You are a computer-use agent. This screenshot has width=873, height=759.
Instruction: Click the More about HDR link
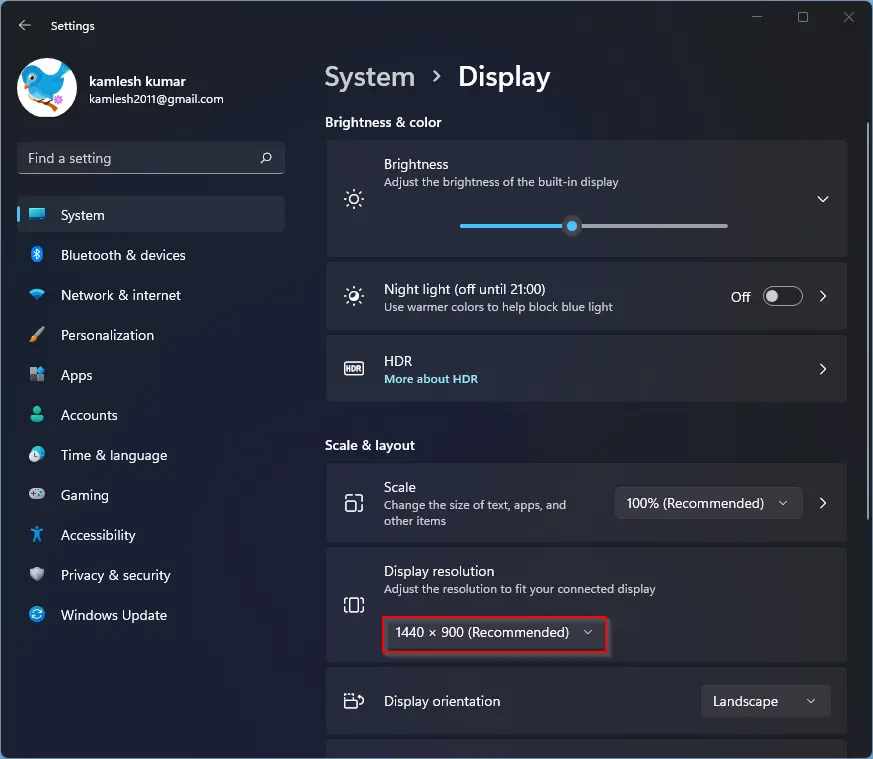(430, 379)
